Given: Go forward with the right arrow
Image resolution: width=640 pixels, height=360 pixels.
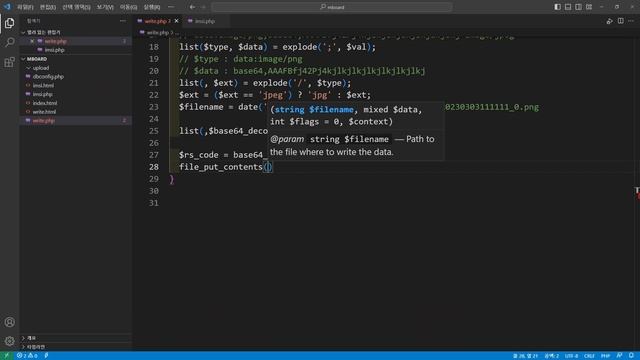Looking at the screenshot, I should [x=204, y=7].
